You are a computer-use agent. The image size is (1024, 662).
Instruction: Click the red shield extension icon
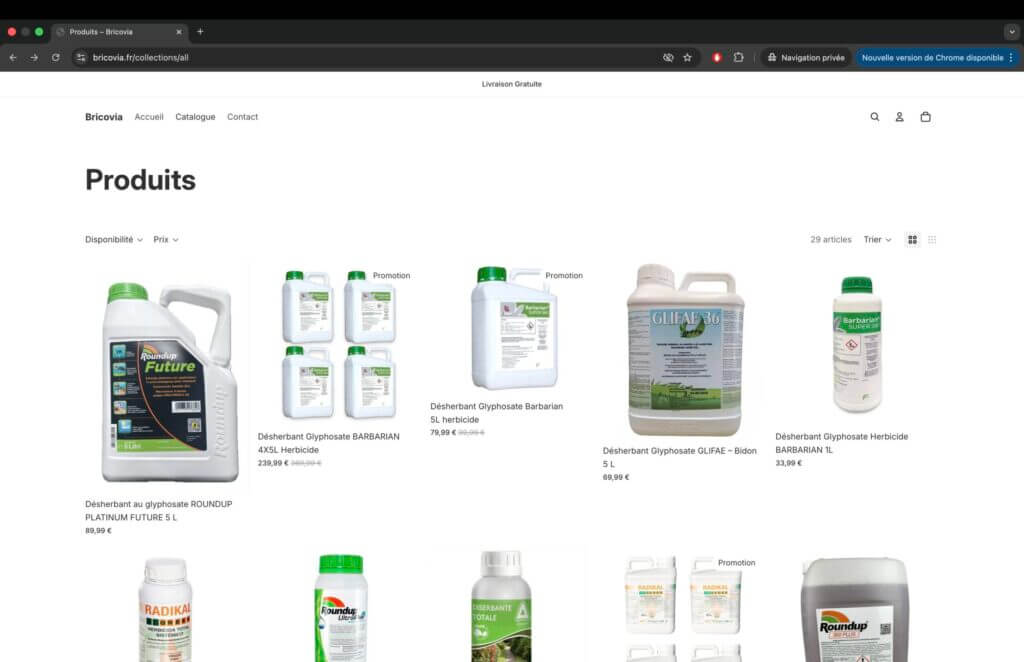click(716, 58)
